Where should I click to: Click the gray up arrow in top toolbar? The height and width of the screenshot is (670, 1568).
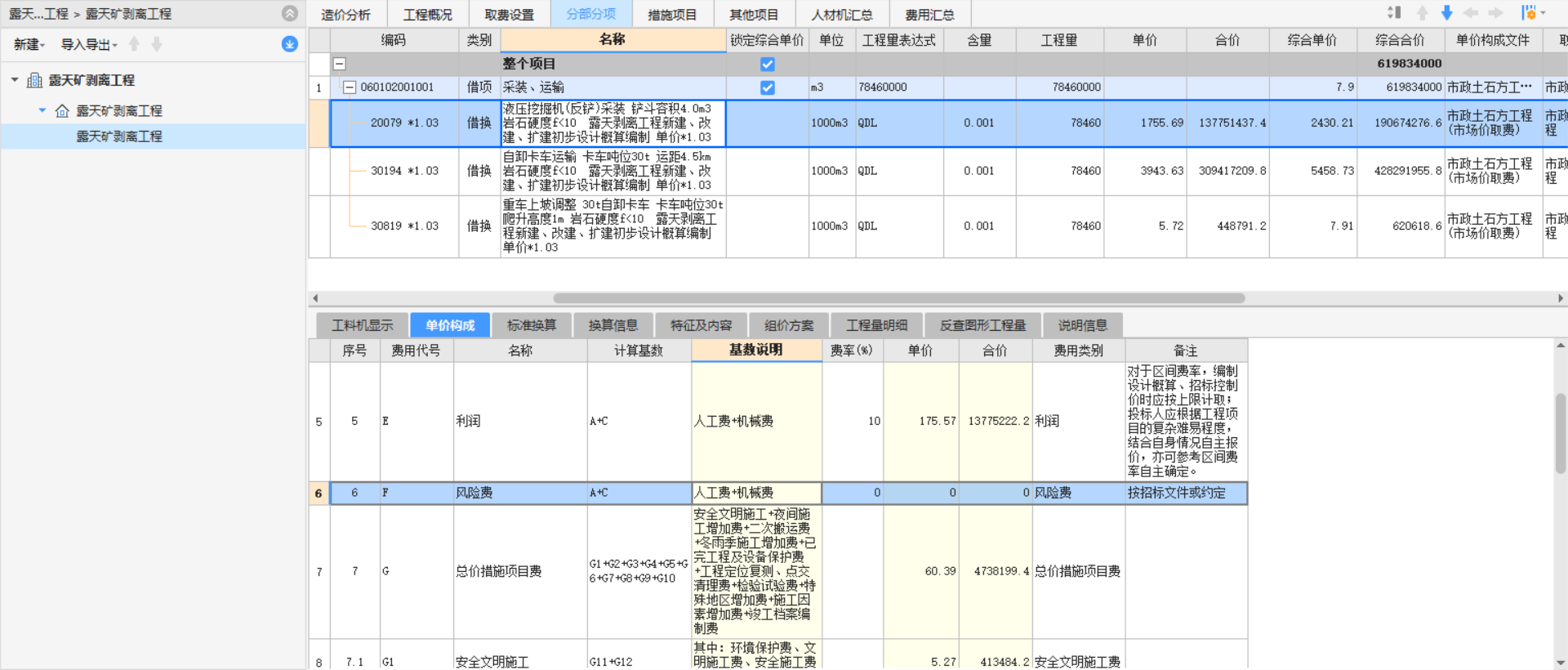coord(1423,13)
